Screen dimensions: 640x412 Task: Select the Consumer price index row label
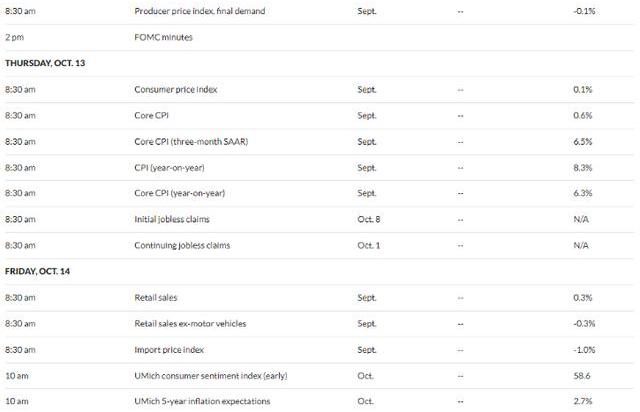(x=175, y=89)
